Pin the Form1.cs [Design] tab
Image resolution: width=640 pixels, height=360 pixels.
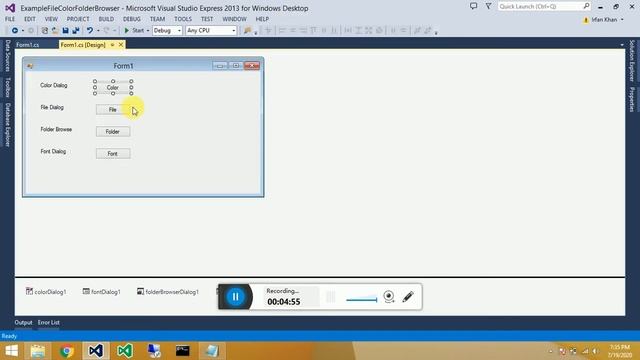[112, 45]
